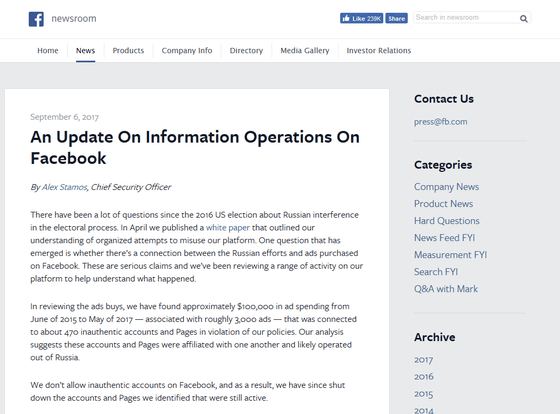Click the Share button

(x=396, y=18)
